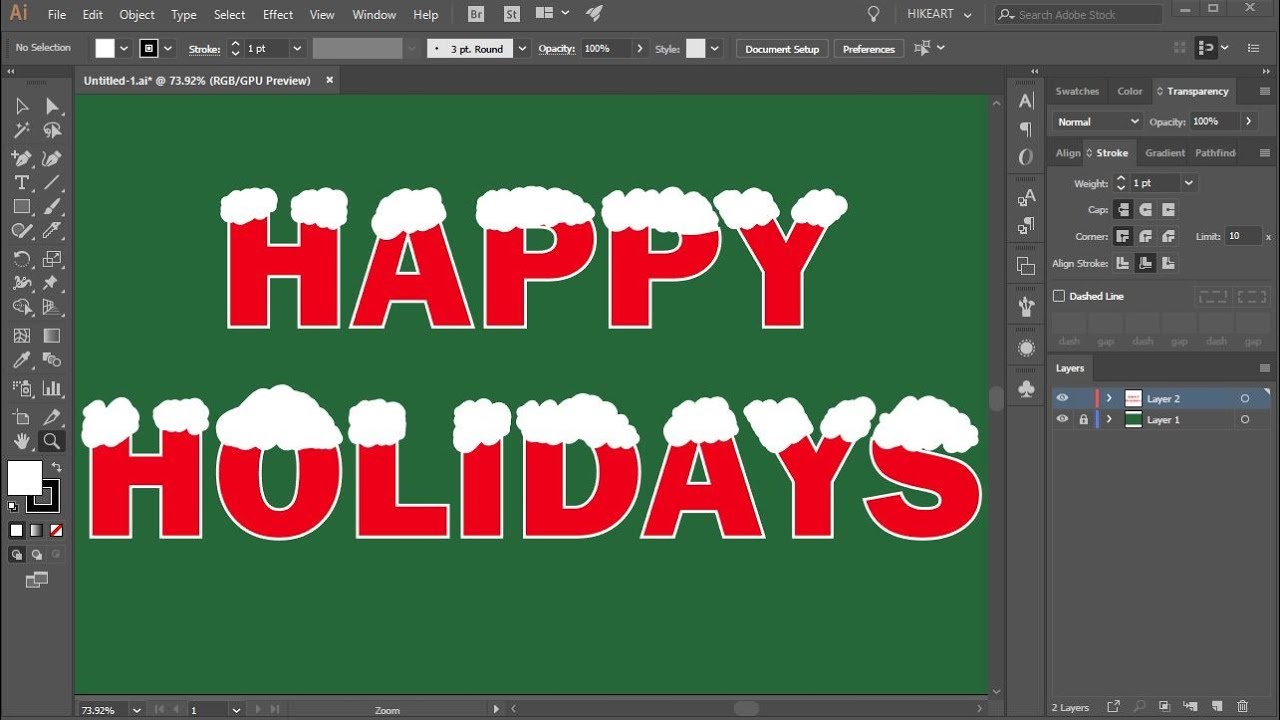Image resolution: width=1280 pixels, height=720 pixels.
Task: Set color mode to None swatch
Action: tap(56, 530)
